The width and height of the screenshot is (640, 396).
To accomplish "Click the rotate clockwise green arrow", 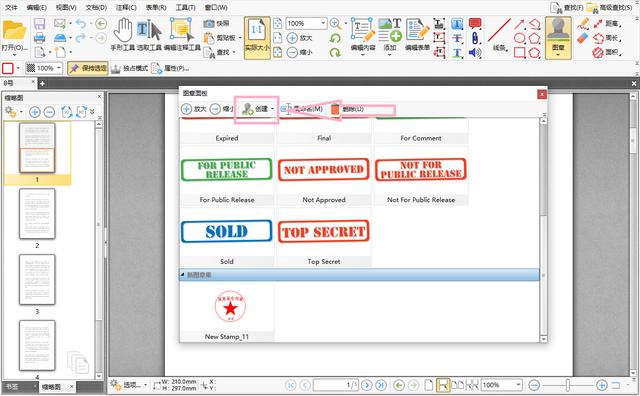I will pyautogui.click(x=335, y=53).
